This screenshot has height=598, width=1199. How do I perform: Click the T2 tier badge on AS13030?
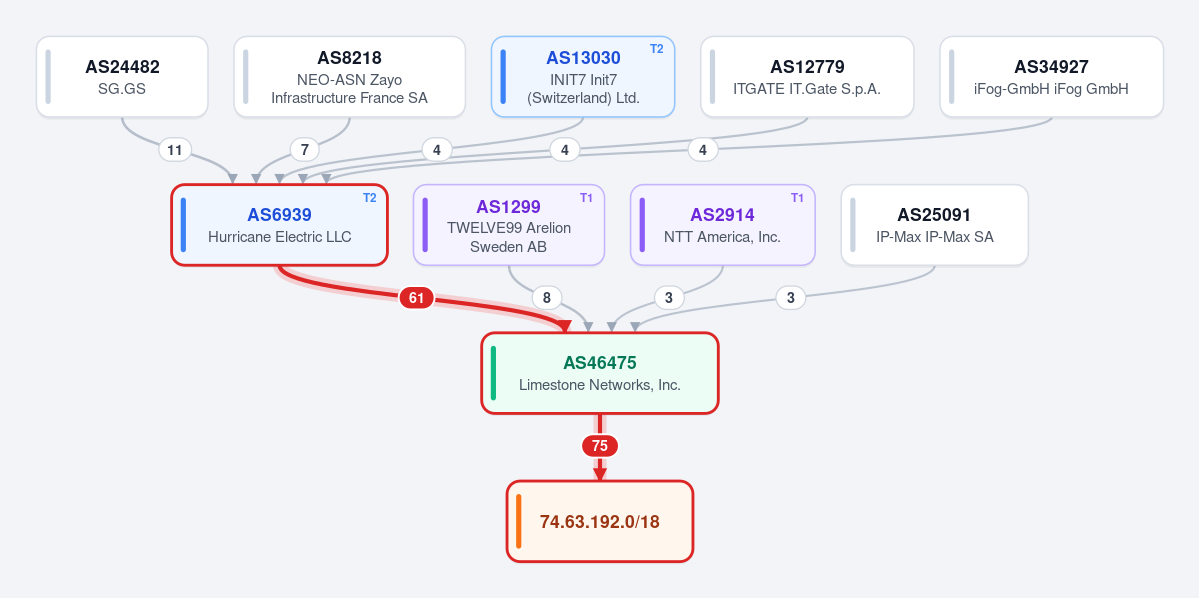[x=657, y=49]
